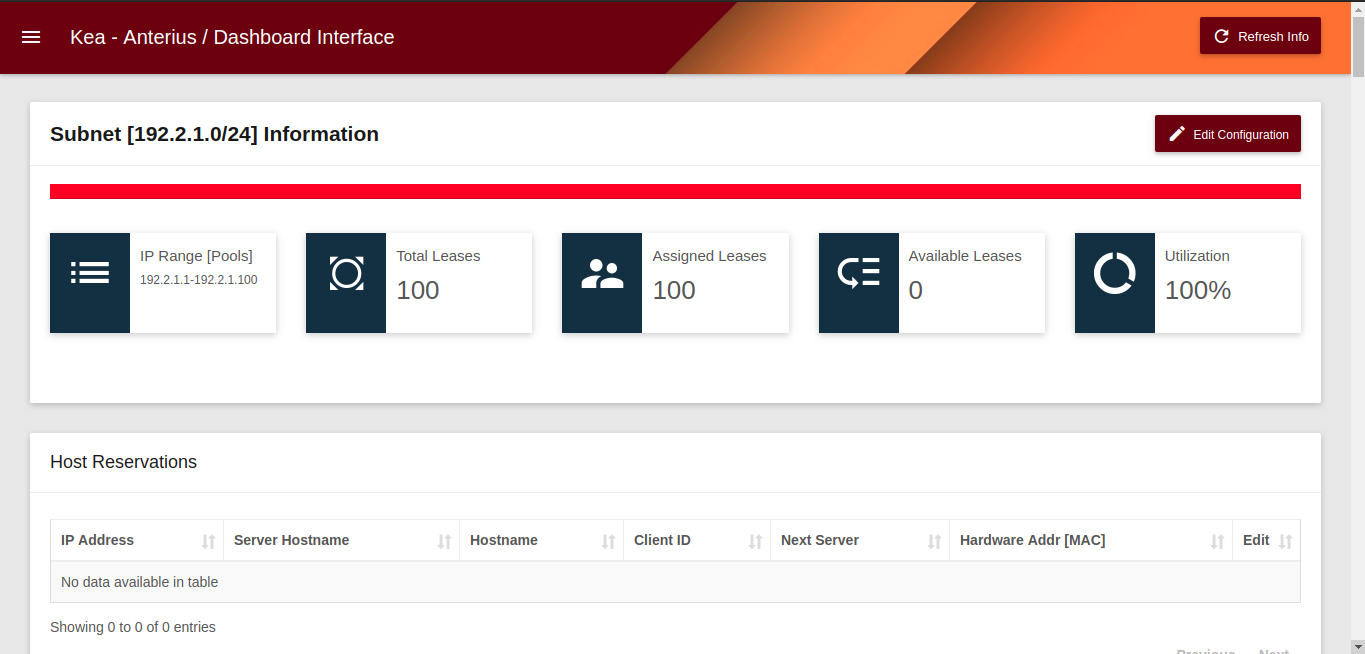Click the Kea - Anterius dashboard title

(x=232, y=37)
